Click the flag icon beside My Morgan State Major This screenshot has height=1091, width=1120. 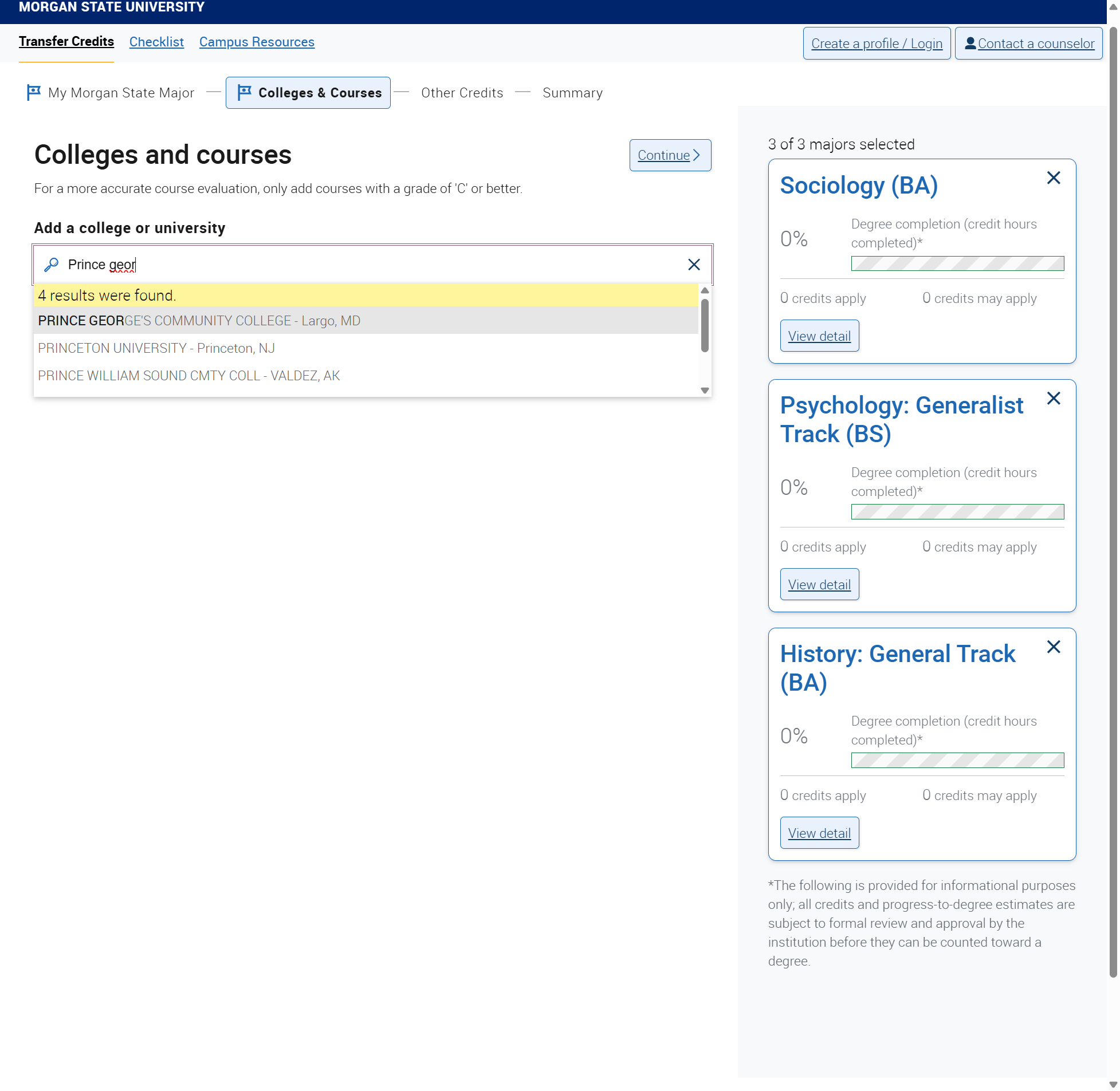(34, 92)
